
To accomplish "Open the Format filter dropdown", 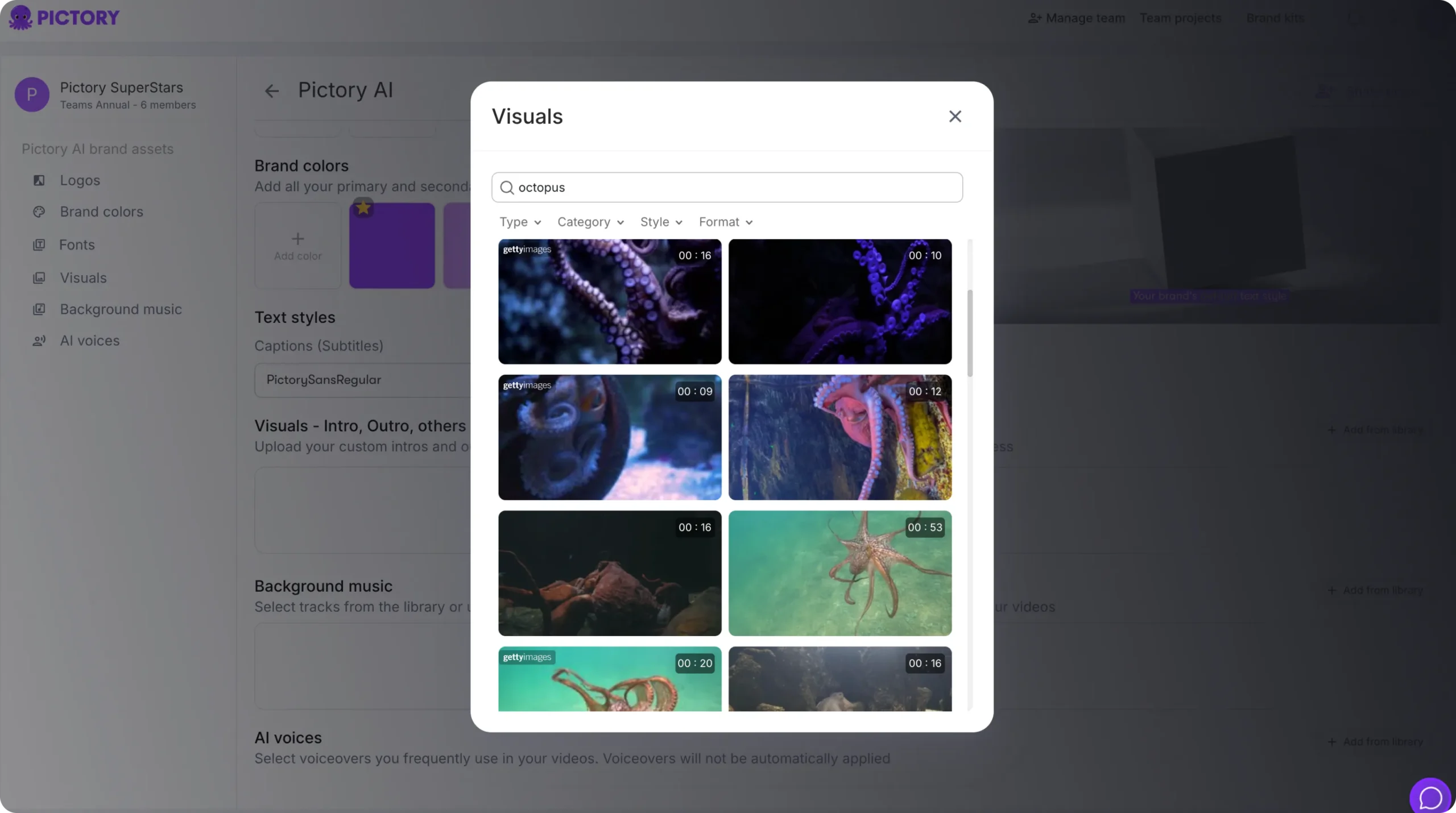I will 726,222.
